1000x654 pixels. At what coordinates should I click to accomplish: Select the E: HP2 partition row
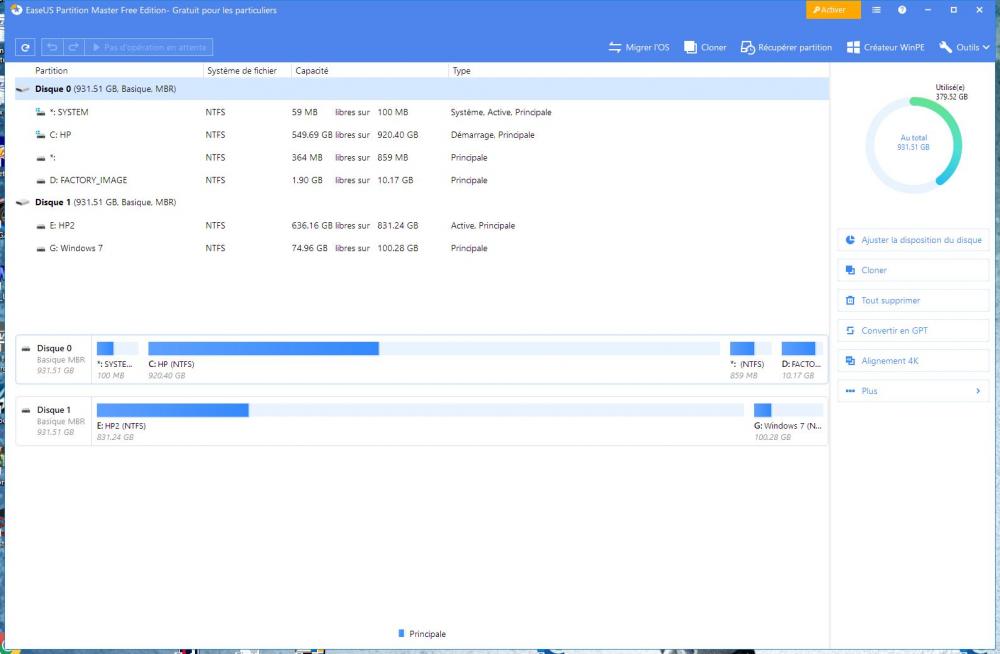click(422, 225)
